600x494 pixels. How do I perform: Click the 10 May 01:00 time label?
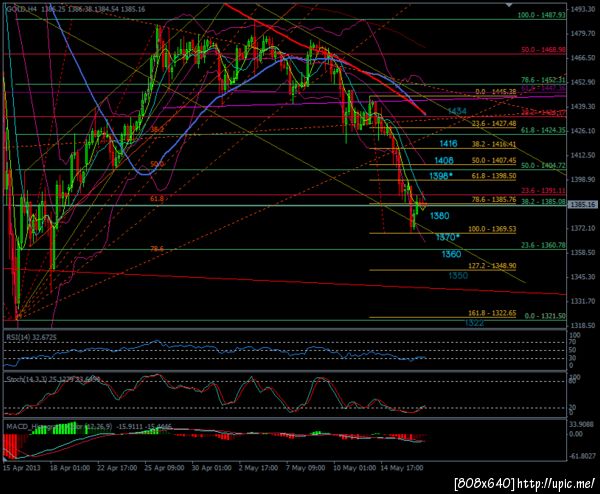pos(354,468)
